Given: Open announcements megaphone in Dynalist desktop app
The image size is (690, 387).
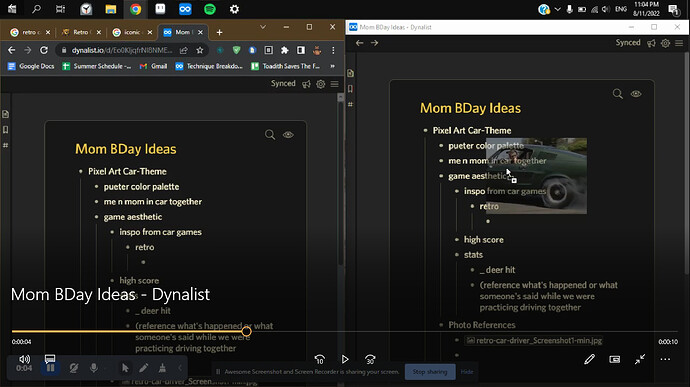Looking at the screenshot, I should click(x=651, y=43).
